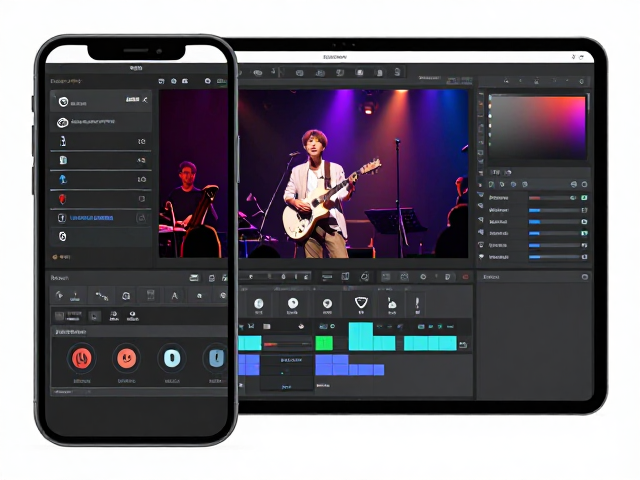The width and height of the screenshot is (640, 480).
Task: Tap the red shield icon in phone list
Action: [x=62, y=199]
